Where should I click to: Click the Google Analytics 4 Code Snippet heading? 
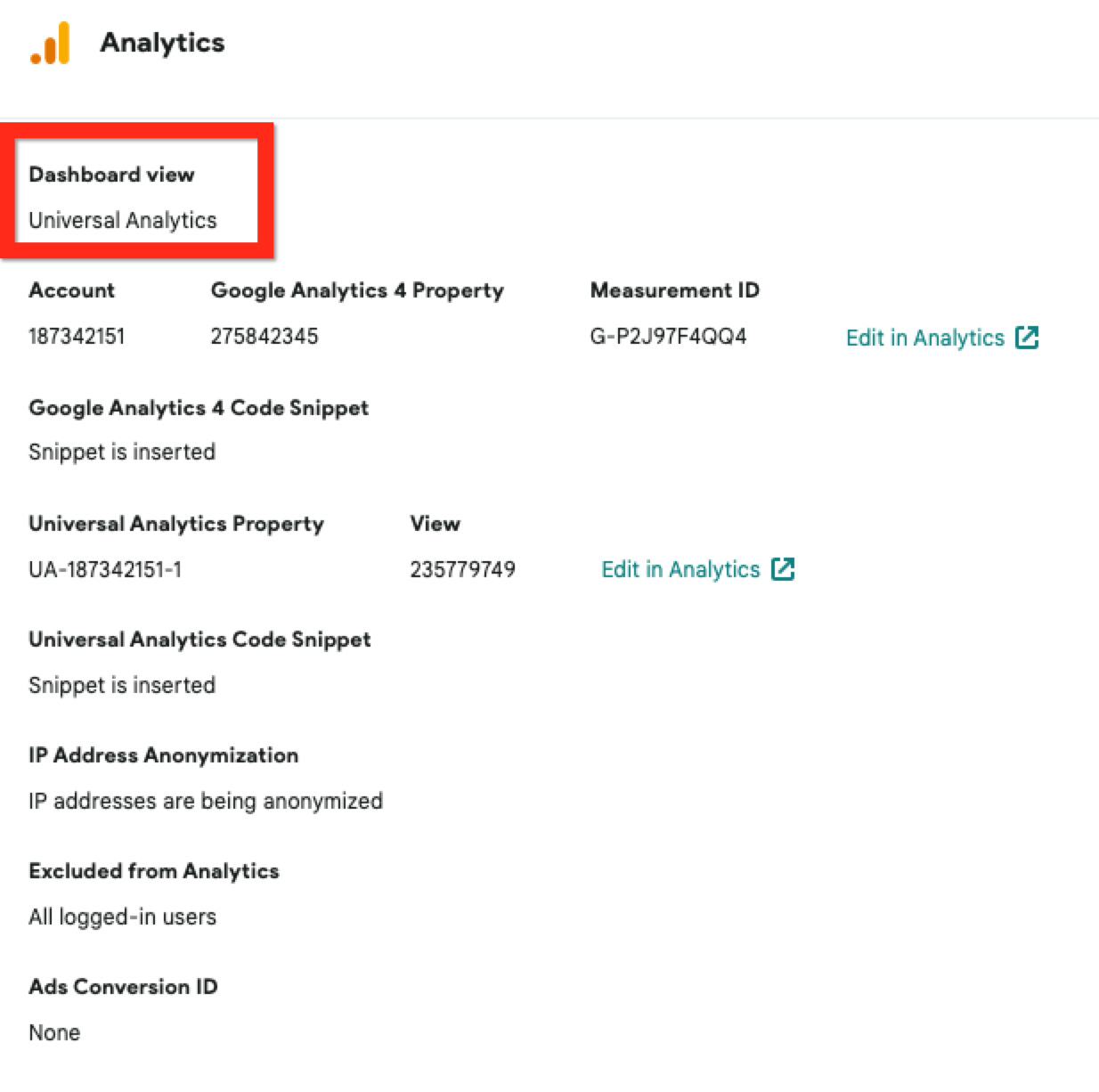199,408
